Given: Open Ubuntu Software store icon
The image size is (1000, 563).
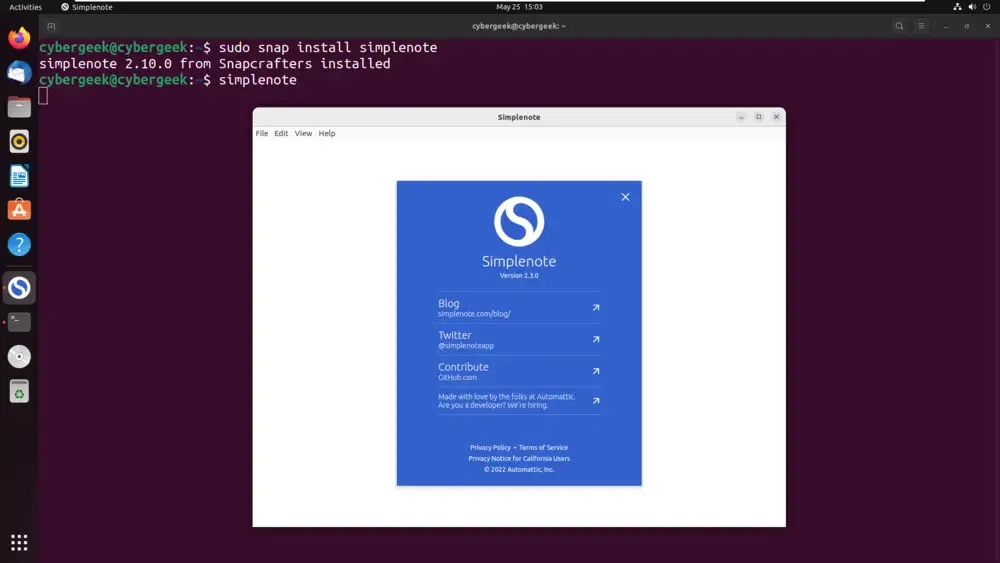Looking at the screenshot, I should pyautogui.click(x=19, y=210).
